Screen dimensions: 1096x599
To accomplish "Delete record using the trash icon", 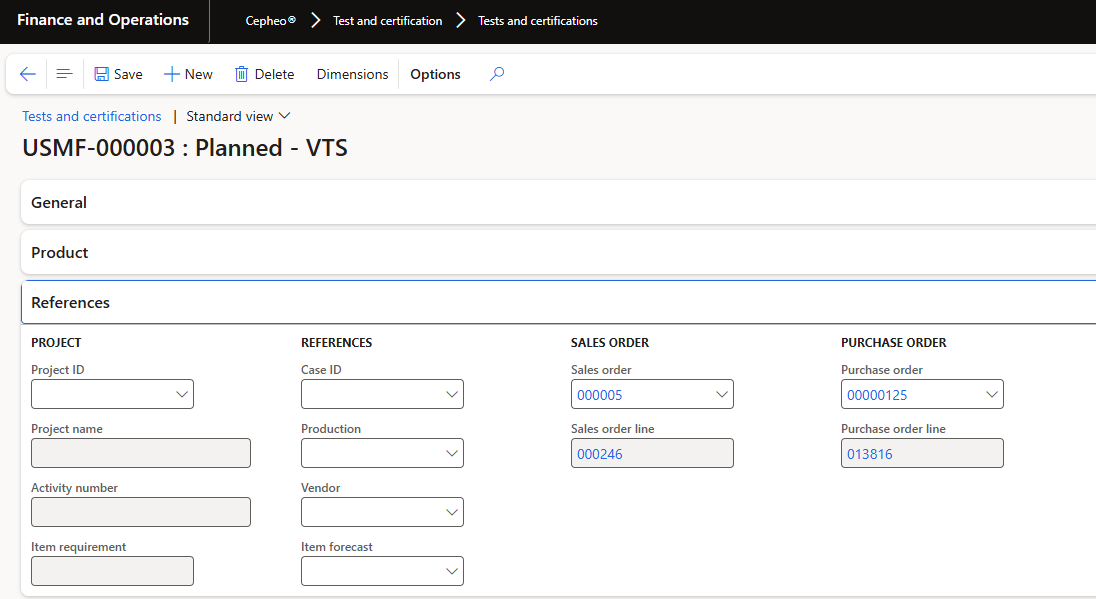I will click(241, 74).
